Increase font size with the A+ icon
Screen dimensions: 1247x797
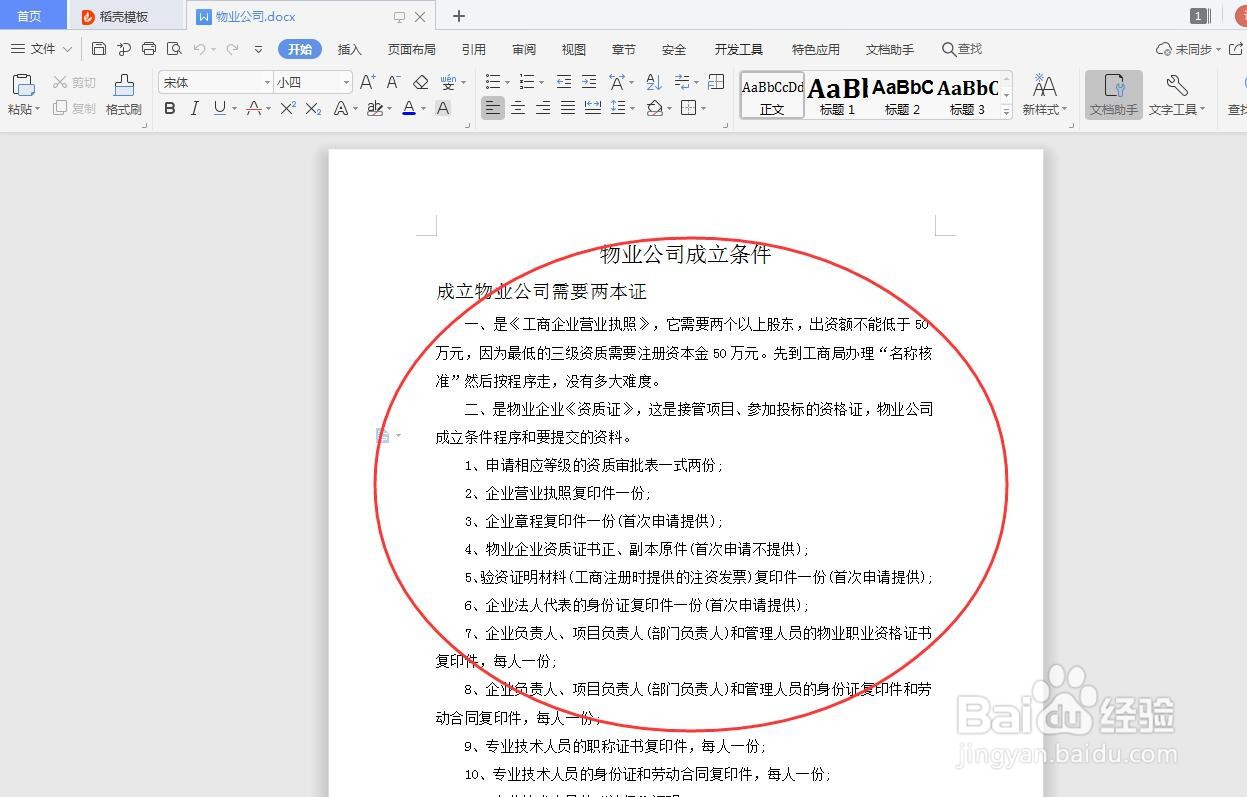[367, 82]
